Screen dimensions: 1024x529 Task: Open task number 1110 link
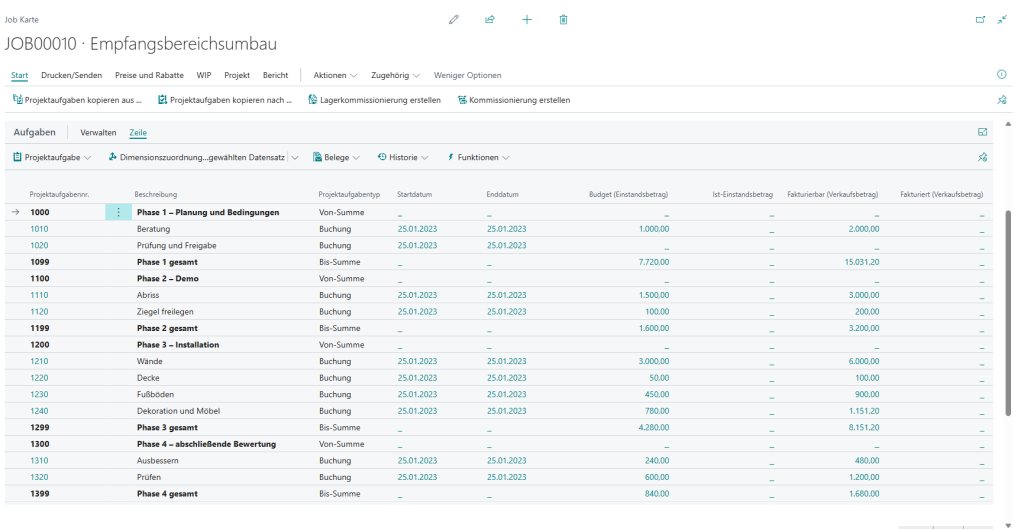[x=39, y=295]
